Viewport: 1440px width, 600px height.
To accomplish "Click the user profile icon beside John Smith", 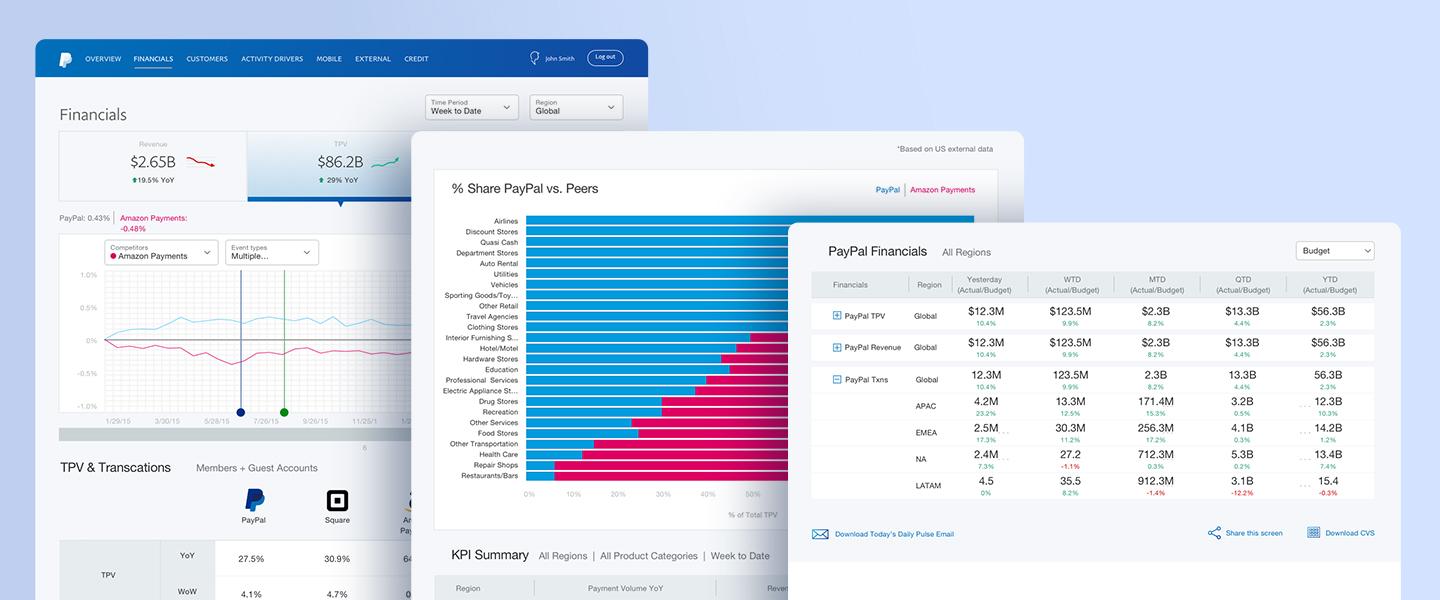I will (x=534, y=58).
